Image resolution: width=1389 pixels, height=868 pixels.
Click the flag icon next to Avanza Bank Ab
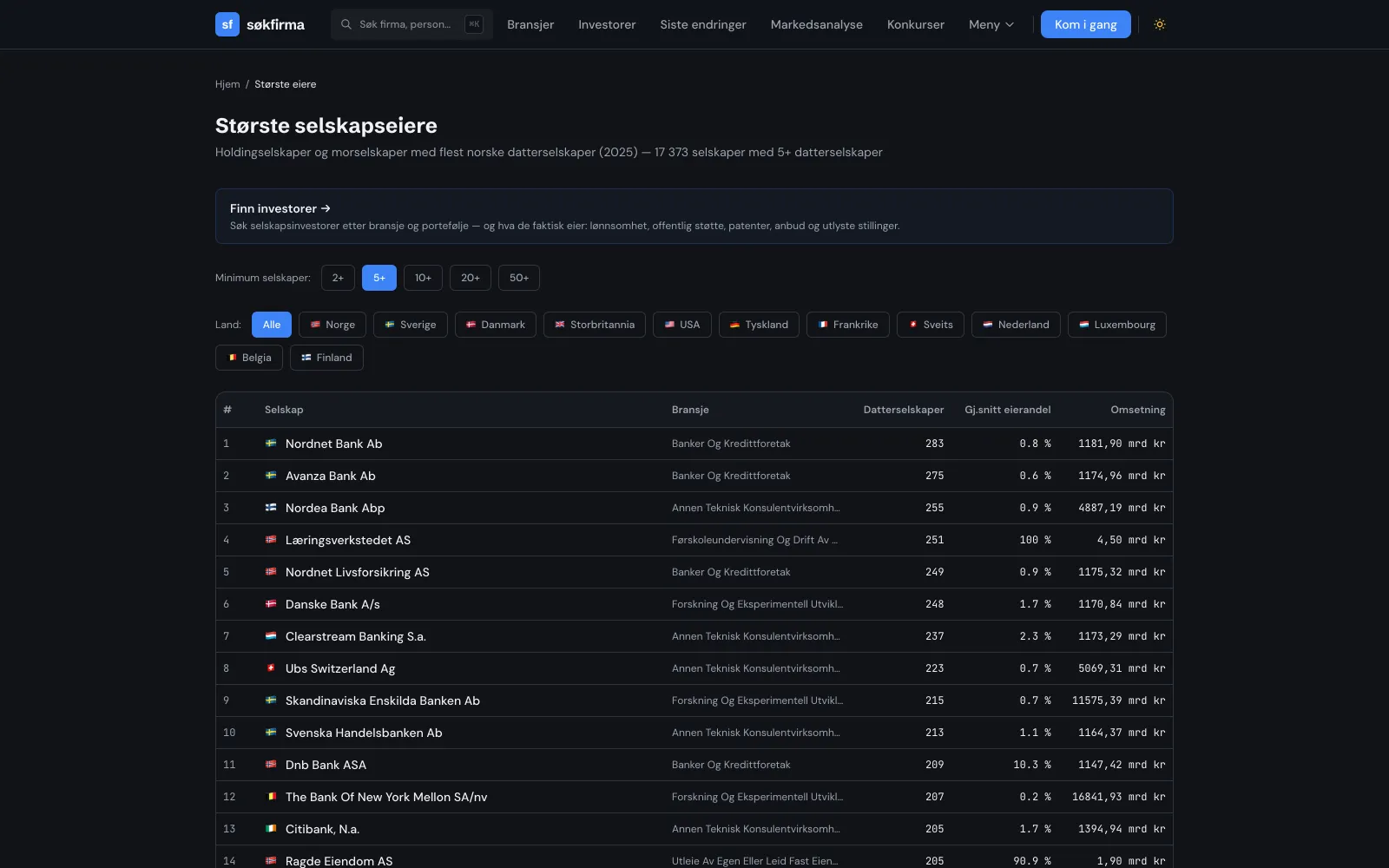click(x=271, y=476)
